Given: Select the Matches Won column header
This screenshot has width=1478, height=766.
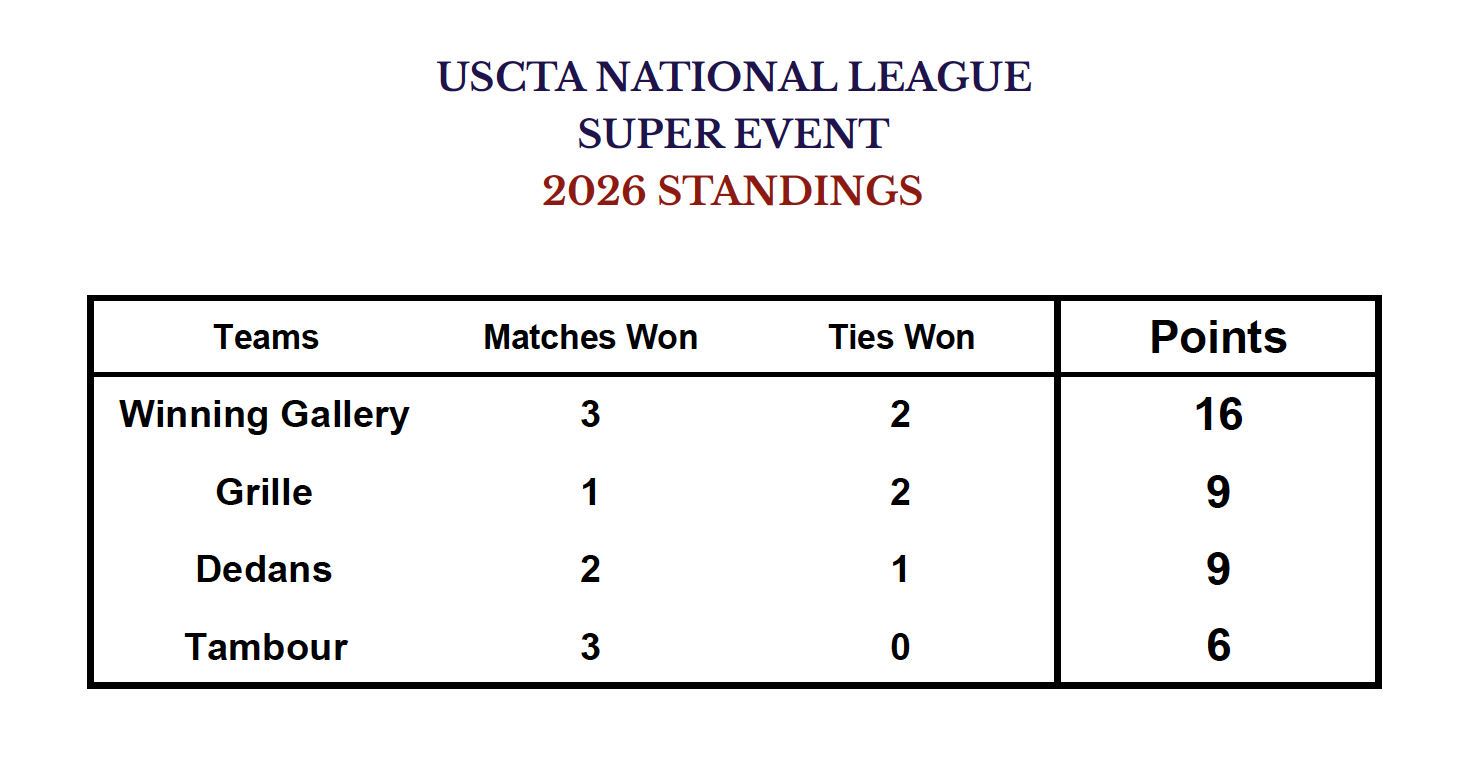Looking at the screenshot, I should pyautogui.click(x=590, y=338).
